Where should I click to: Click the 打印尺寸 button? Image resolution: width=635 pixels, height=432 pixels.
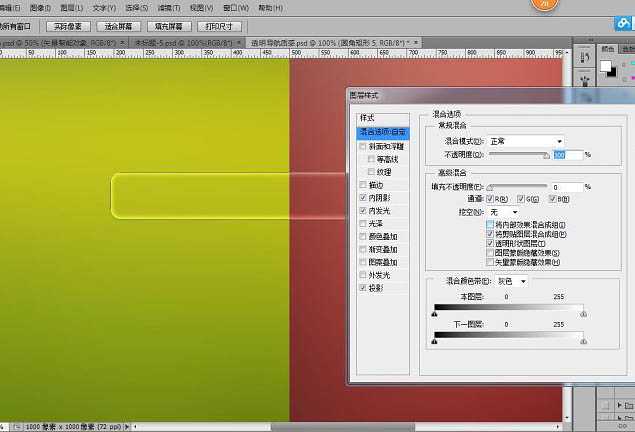point(219,27)
